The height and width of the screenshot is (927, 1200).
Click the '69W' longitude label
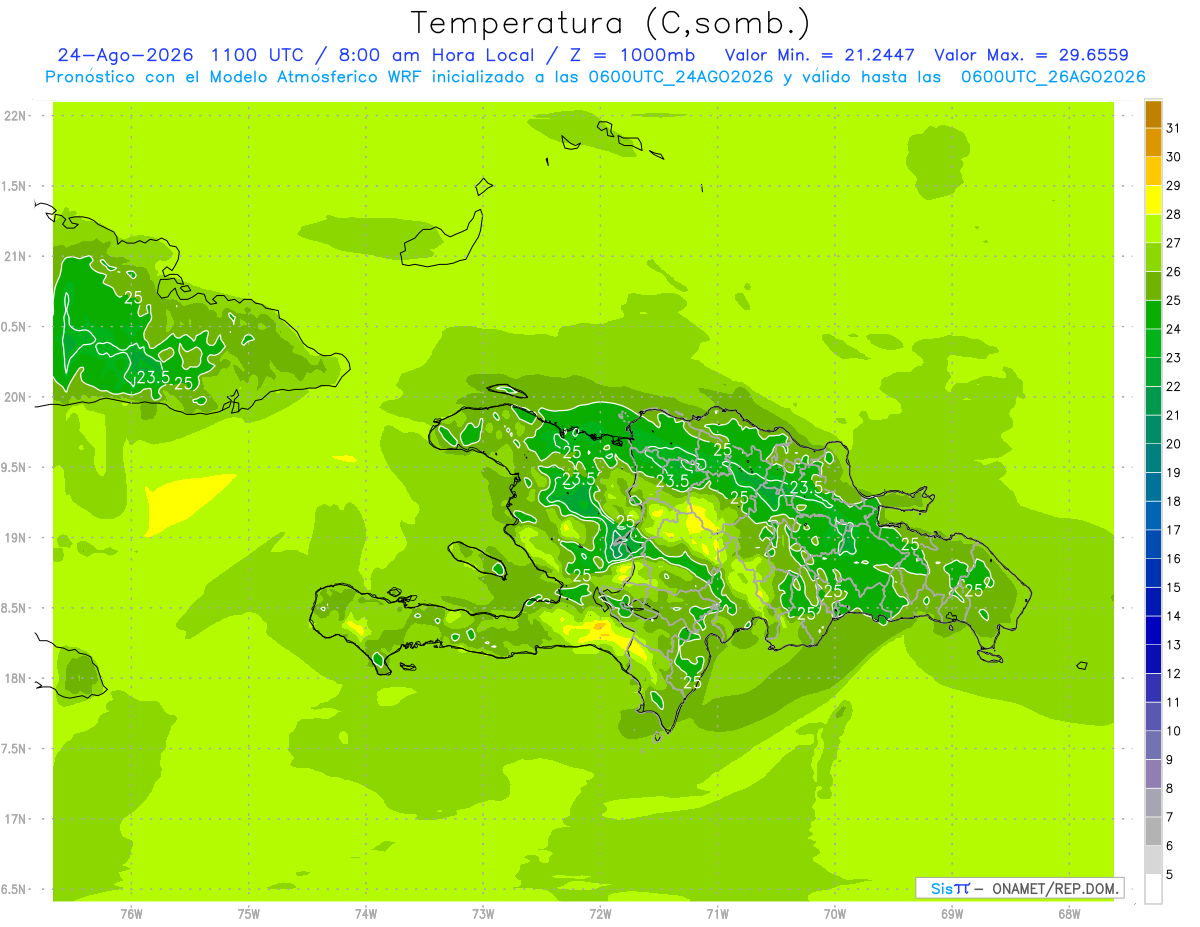coord(952,914)
